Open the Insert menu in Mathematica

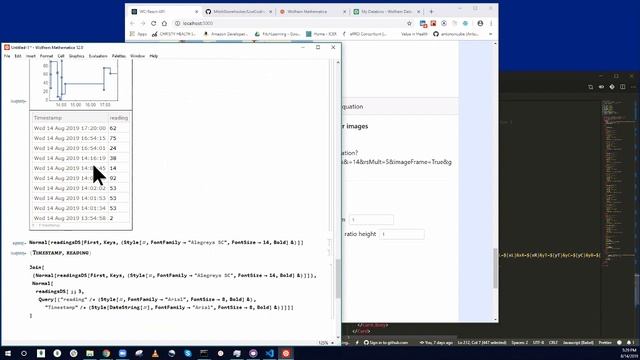point(31,56)
